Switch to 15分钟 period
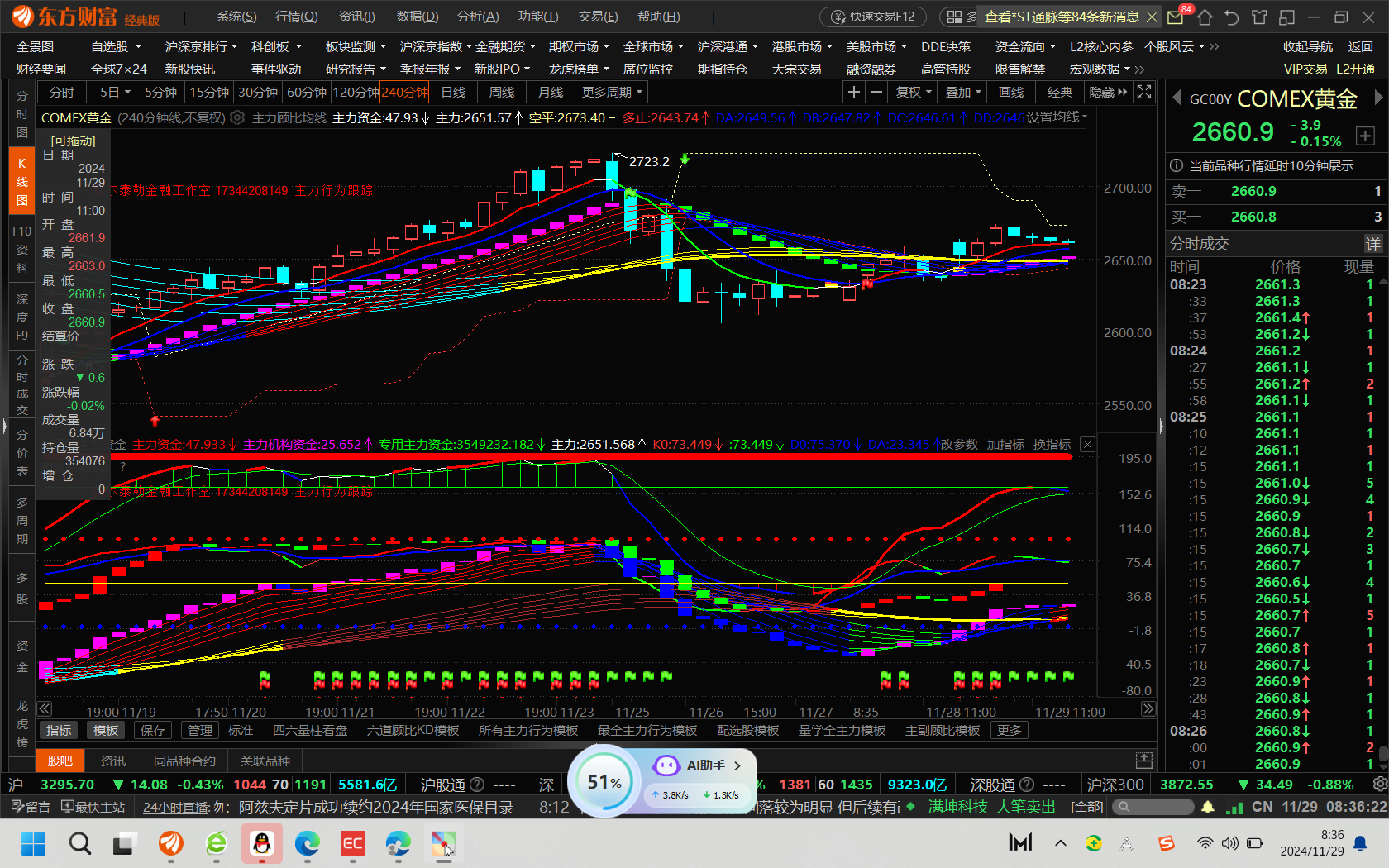 coord(209,92)
